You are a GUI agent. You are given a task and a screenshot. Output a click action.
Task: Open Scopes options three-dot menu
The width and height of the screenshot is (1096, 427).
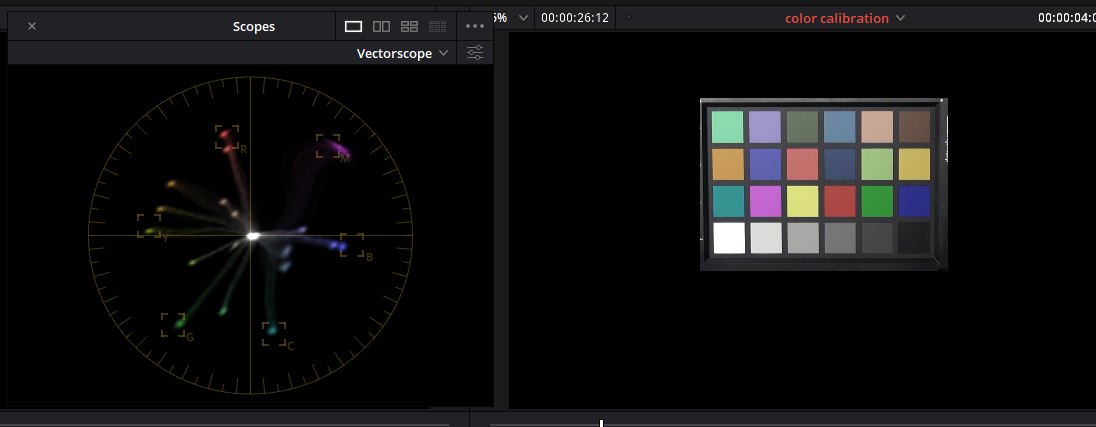click(475, 27)
